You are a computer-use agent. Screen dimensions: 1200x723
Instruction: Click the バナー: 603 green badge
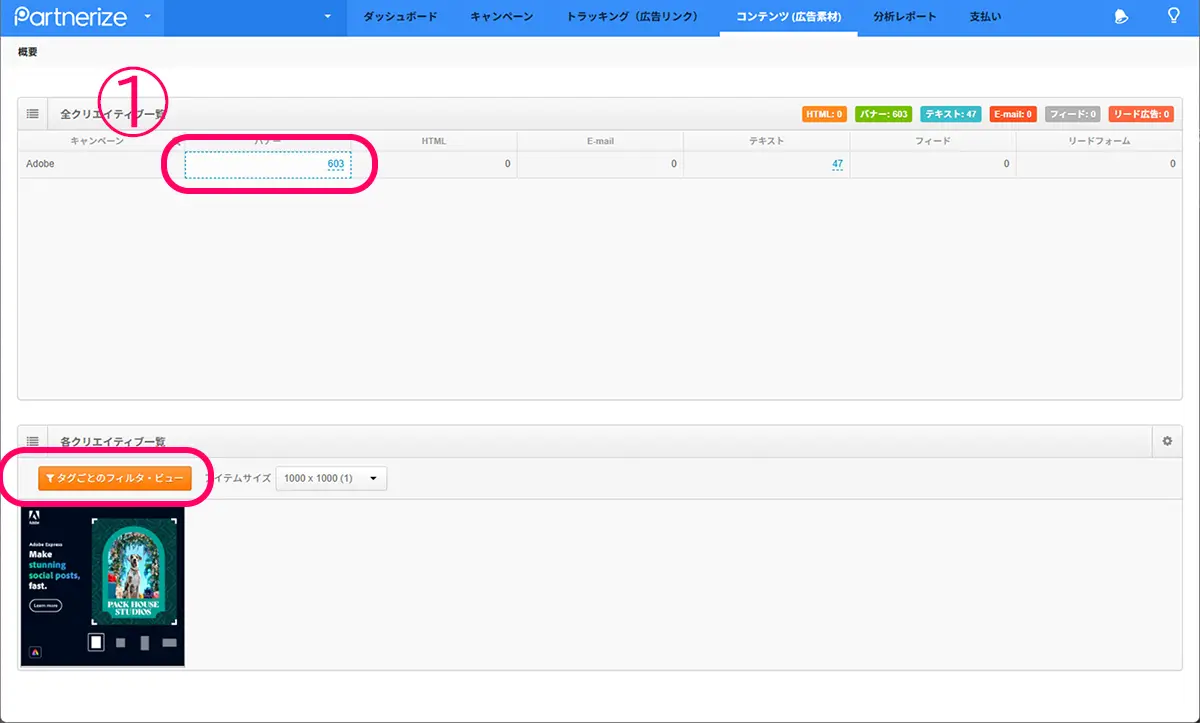click(884, 115)
